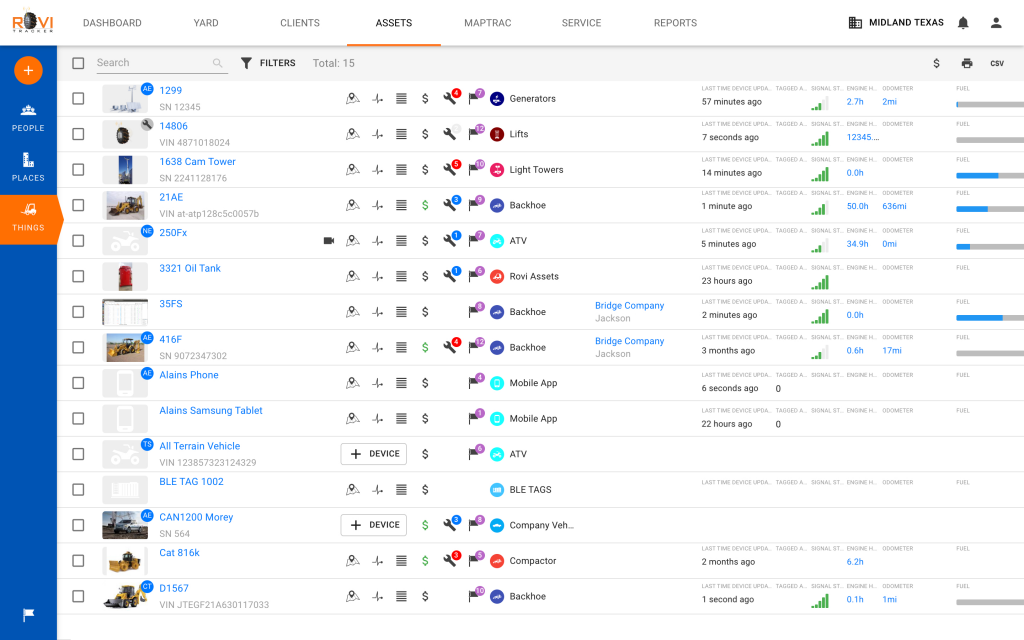Viewport: 1024px width, 640px height.
Task: Open the user account profile icon
Action: (996, 23)
